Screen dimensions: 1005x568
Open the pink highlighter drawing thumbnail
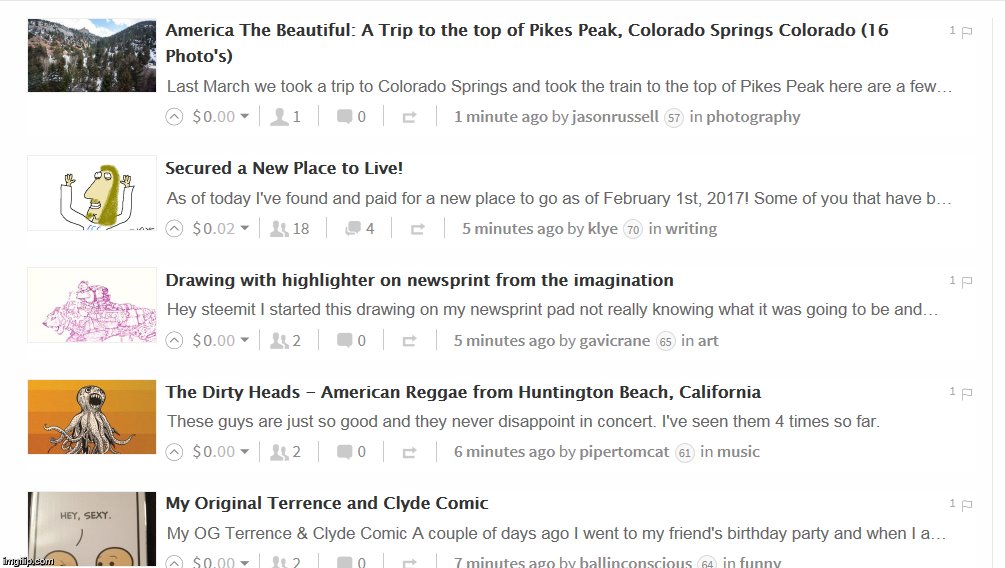pyautogui.click(x=92, y=305)
